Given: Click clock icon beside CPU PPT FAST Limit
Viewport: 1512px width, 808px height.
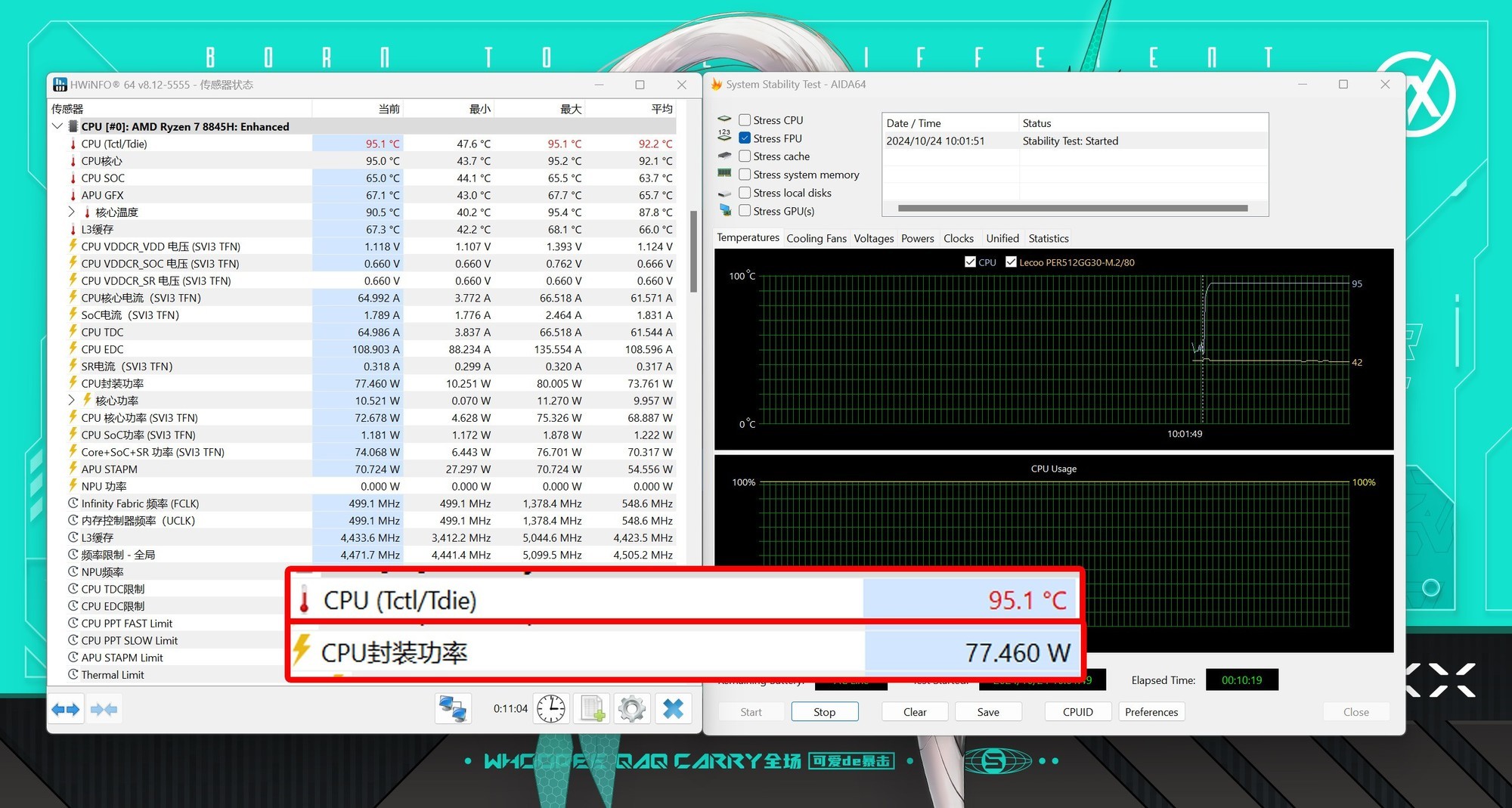Looking at the screenshot, I should coord(73,623).
